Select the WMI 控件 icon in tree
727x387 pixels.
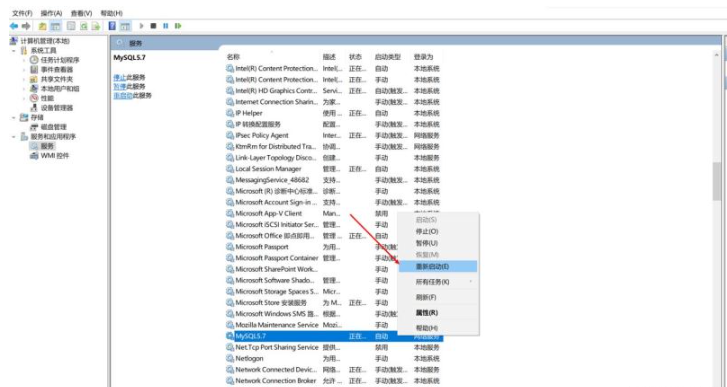(34, 156)
